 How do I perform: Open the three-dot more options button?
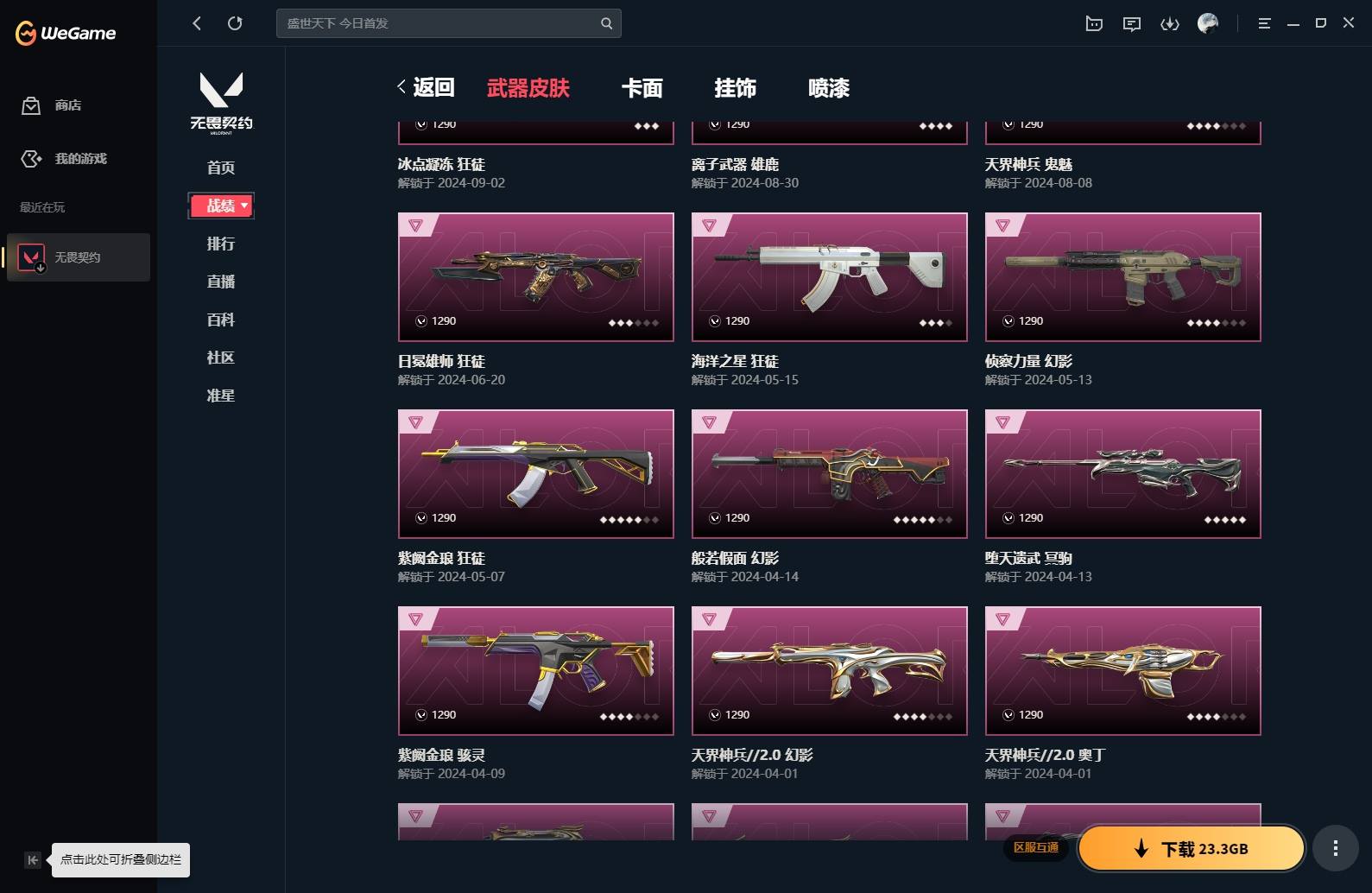(1335, 848)
